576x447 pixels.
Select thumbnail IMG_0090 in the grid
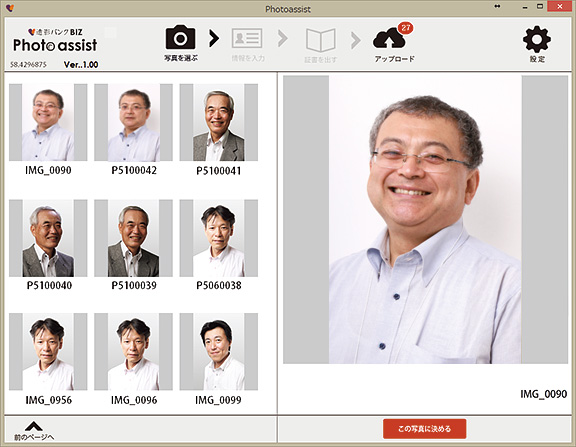(x=48, y=122)
